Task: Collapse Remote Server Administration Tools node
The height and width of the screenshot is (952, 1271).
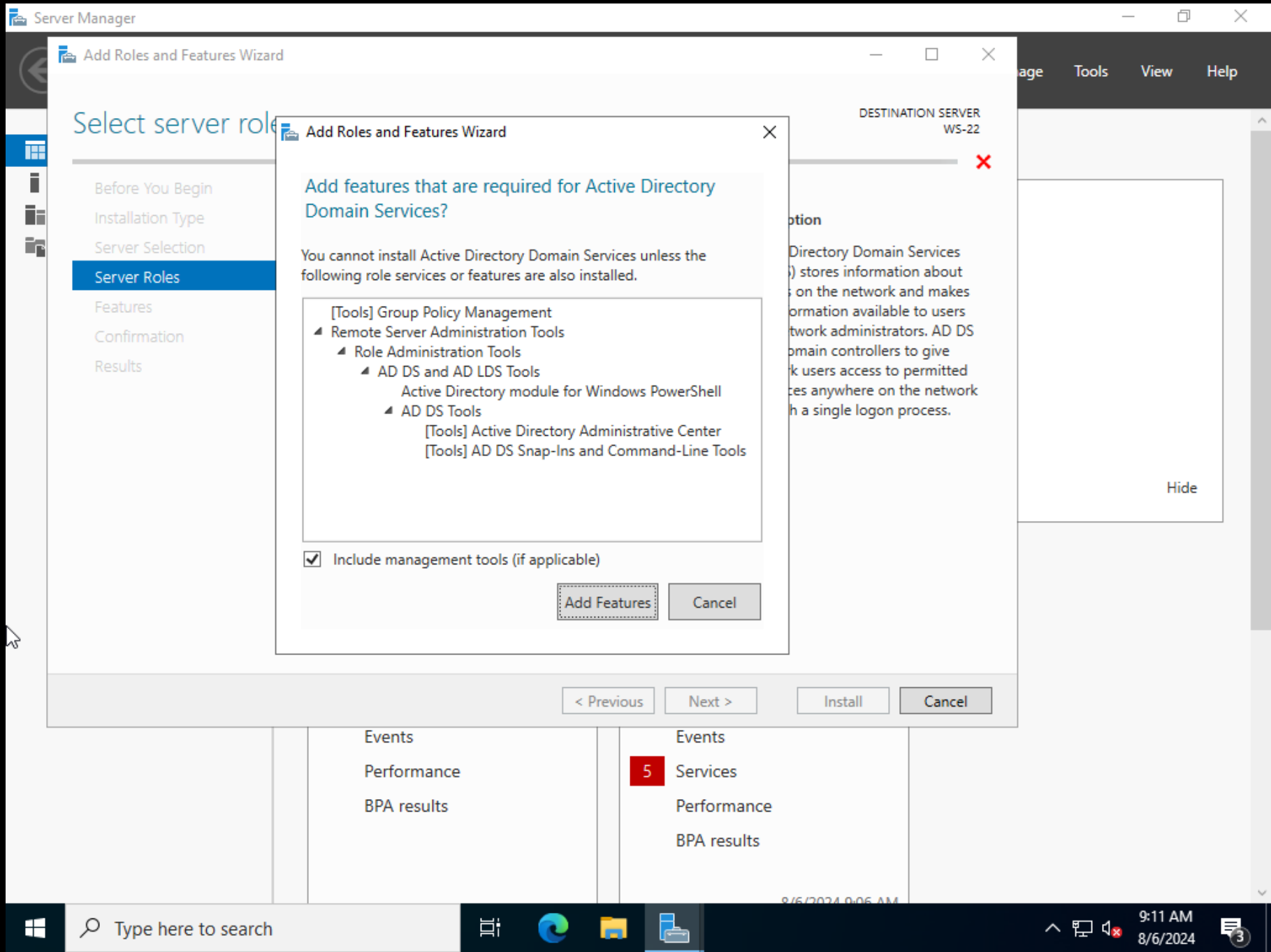Action: pyautogui.click(x=318, y=332)
